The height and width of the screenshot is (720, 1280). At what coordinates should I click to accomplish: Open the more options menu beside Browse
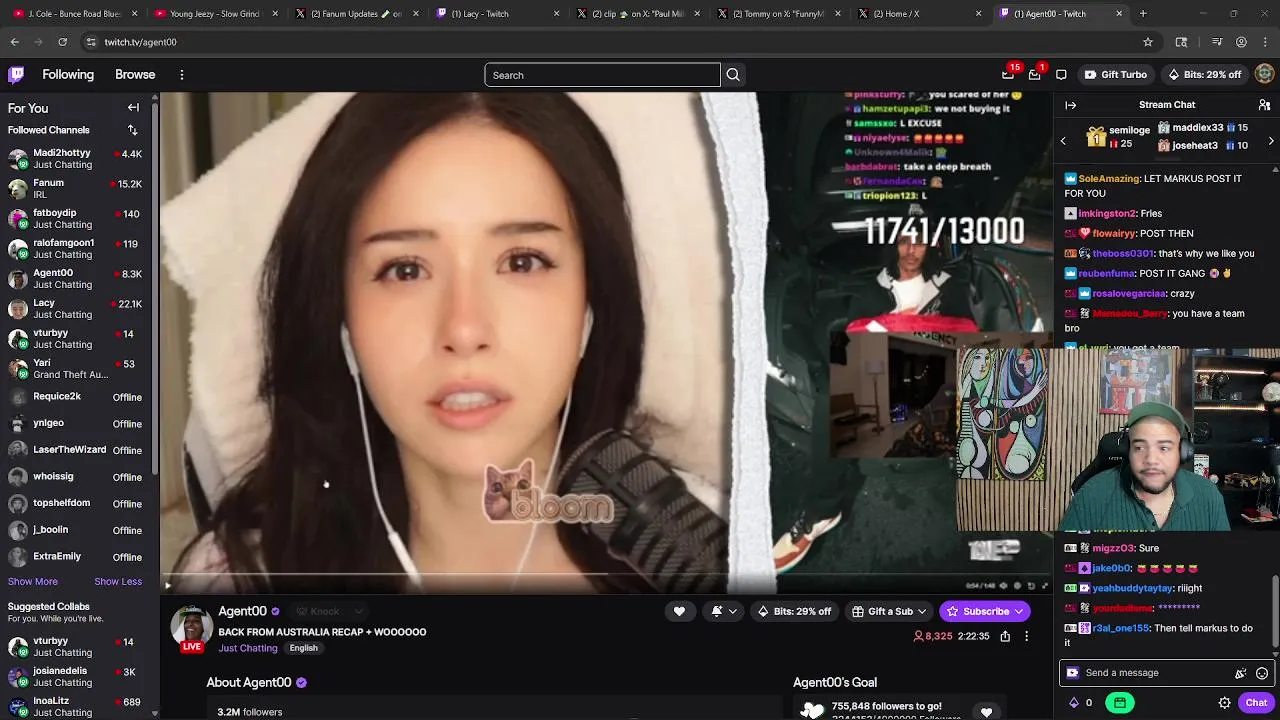(181, 75)
